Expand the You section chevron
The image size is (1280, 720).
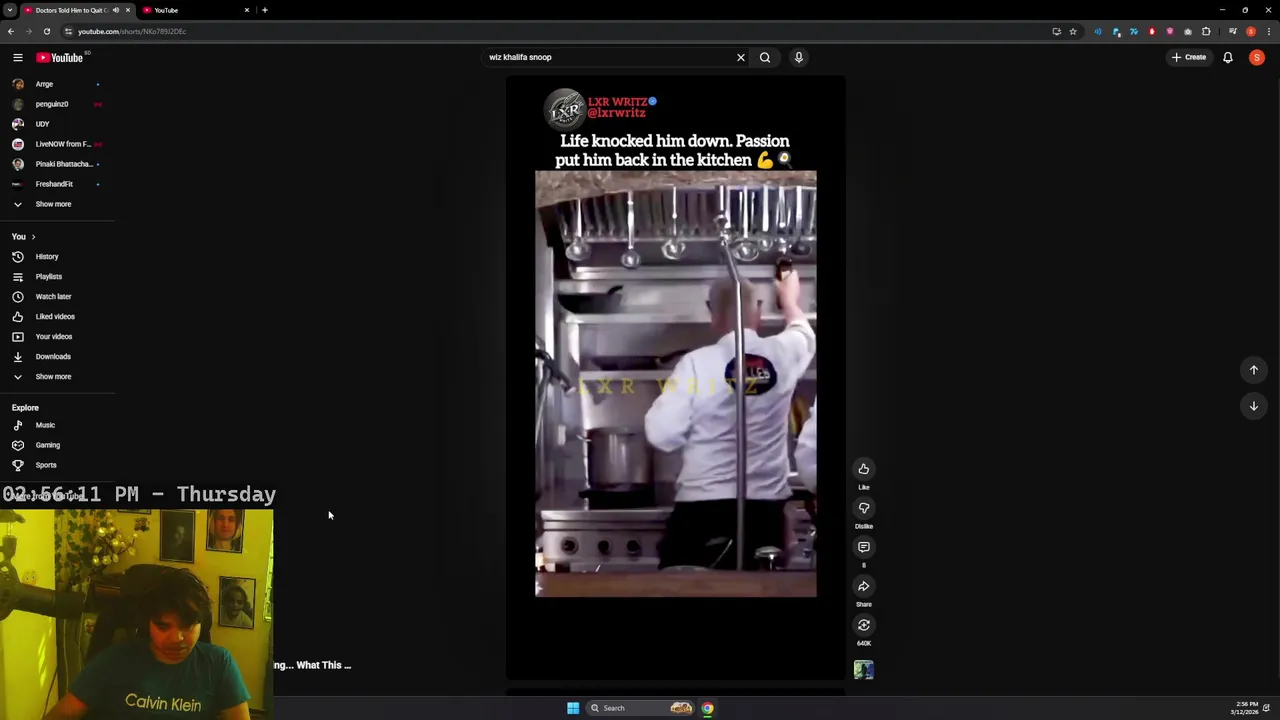pos(33,237)
